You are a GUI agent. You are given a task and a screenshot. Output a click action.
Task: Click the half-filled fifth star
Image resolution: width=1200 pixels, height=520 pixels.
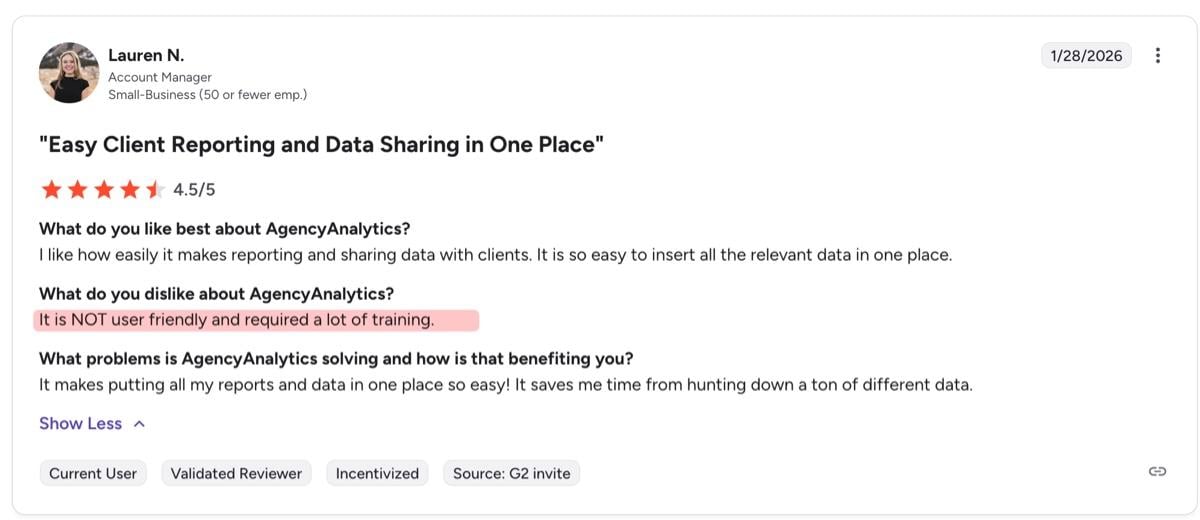(155, 190)
